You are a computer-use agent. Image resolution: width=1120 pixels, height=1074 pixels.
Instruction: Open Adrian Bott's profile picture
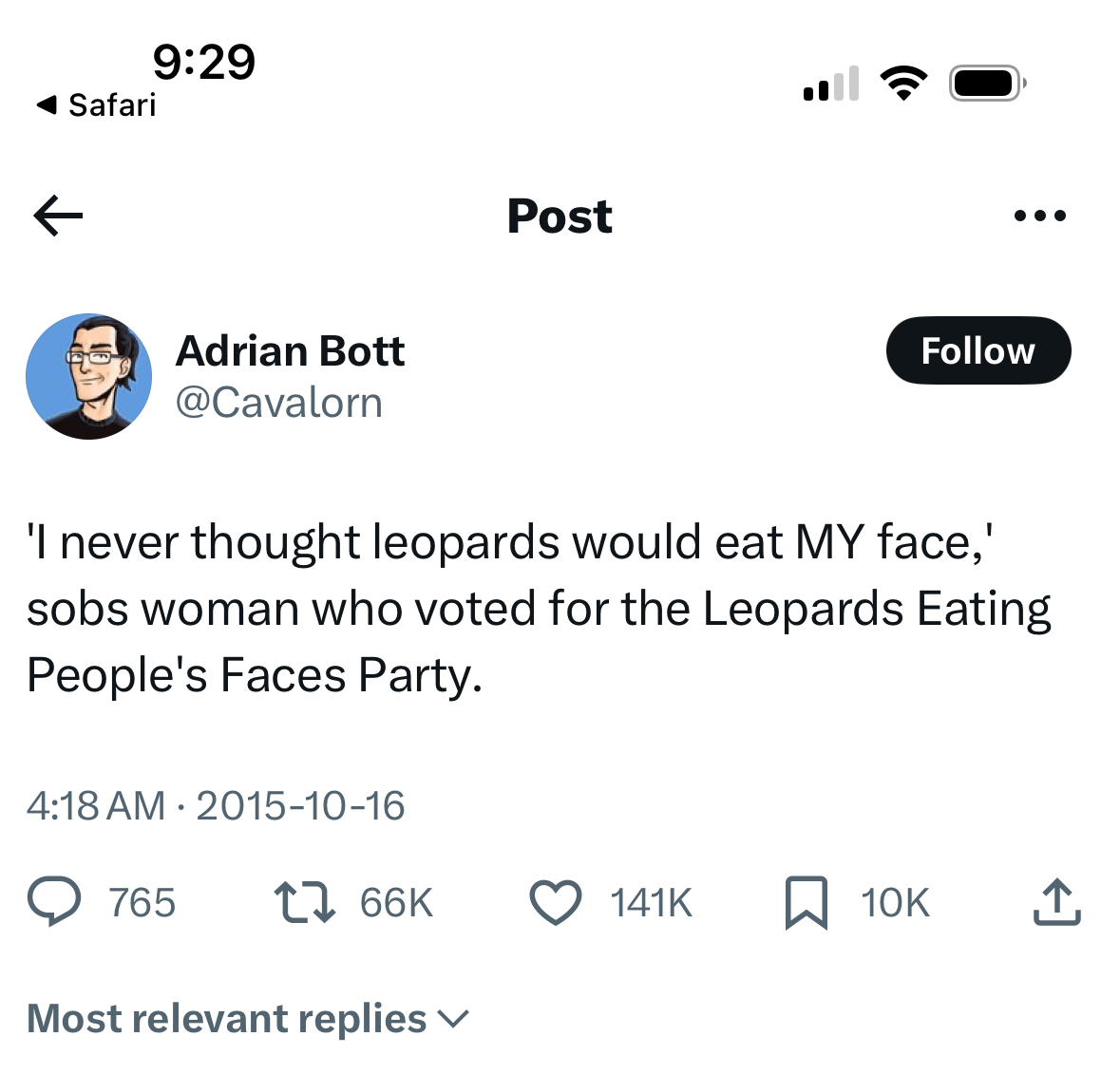tap(88, 376)
